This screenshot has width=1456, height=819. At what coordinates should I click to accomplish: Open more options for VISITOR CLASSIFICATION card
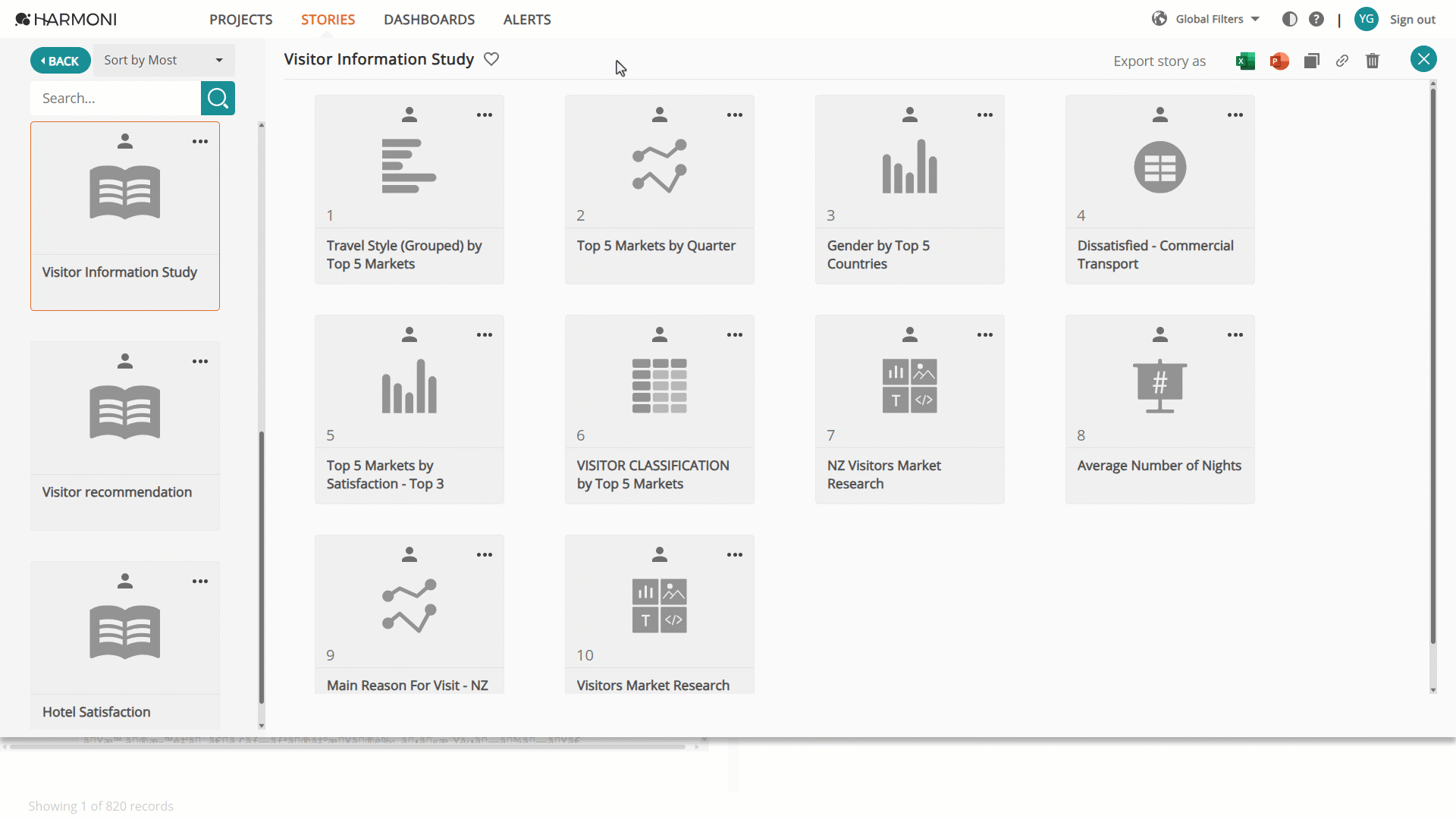coord(735,335)
